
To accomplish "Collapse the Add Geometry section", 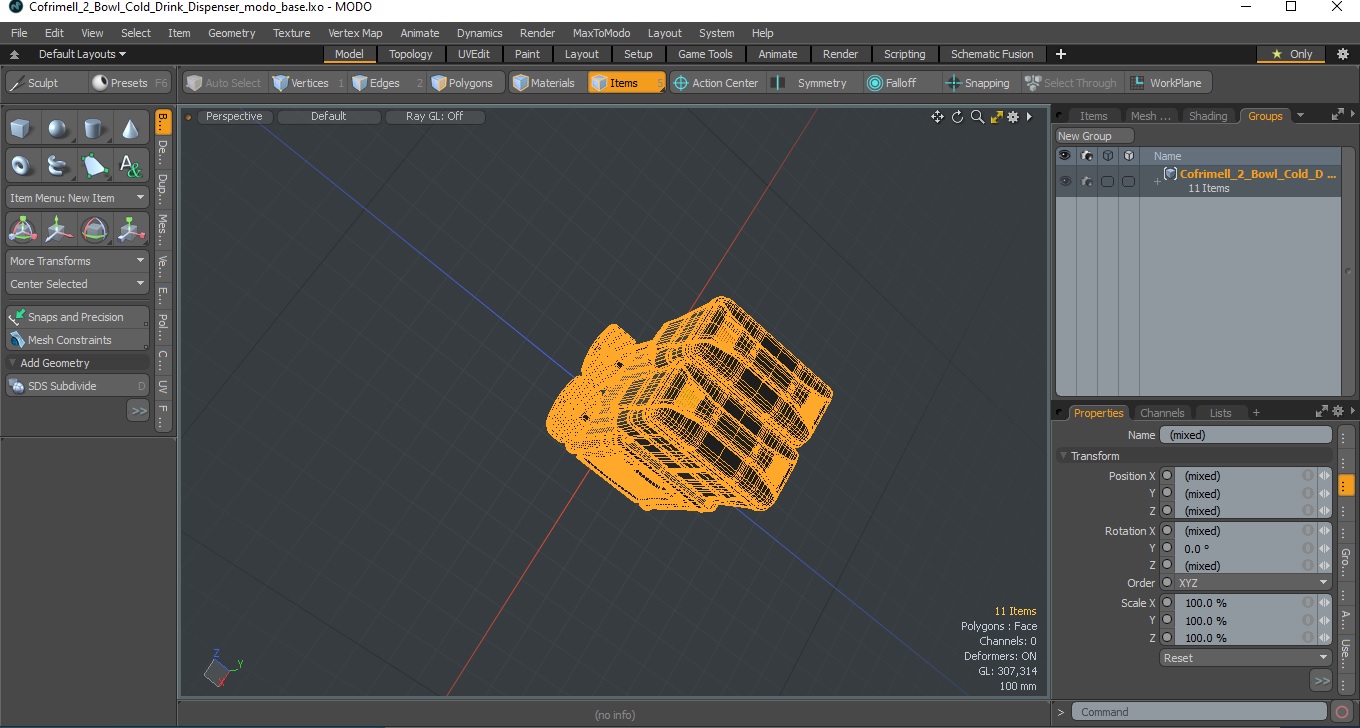I will pos(13,363).
